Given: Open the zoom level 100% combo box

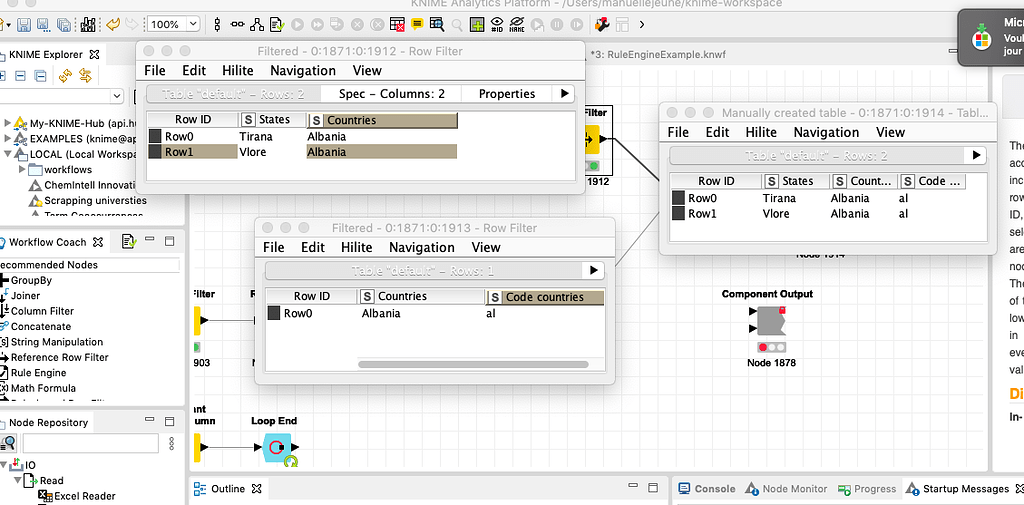Looking at the screenshot, I should click(173, 24).
